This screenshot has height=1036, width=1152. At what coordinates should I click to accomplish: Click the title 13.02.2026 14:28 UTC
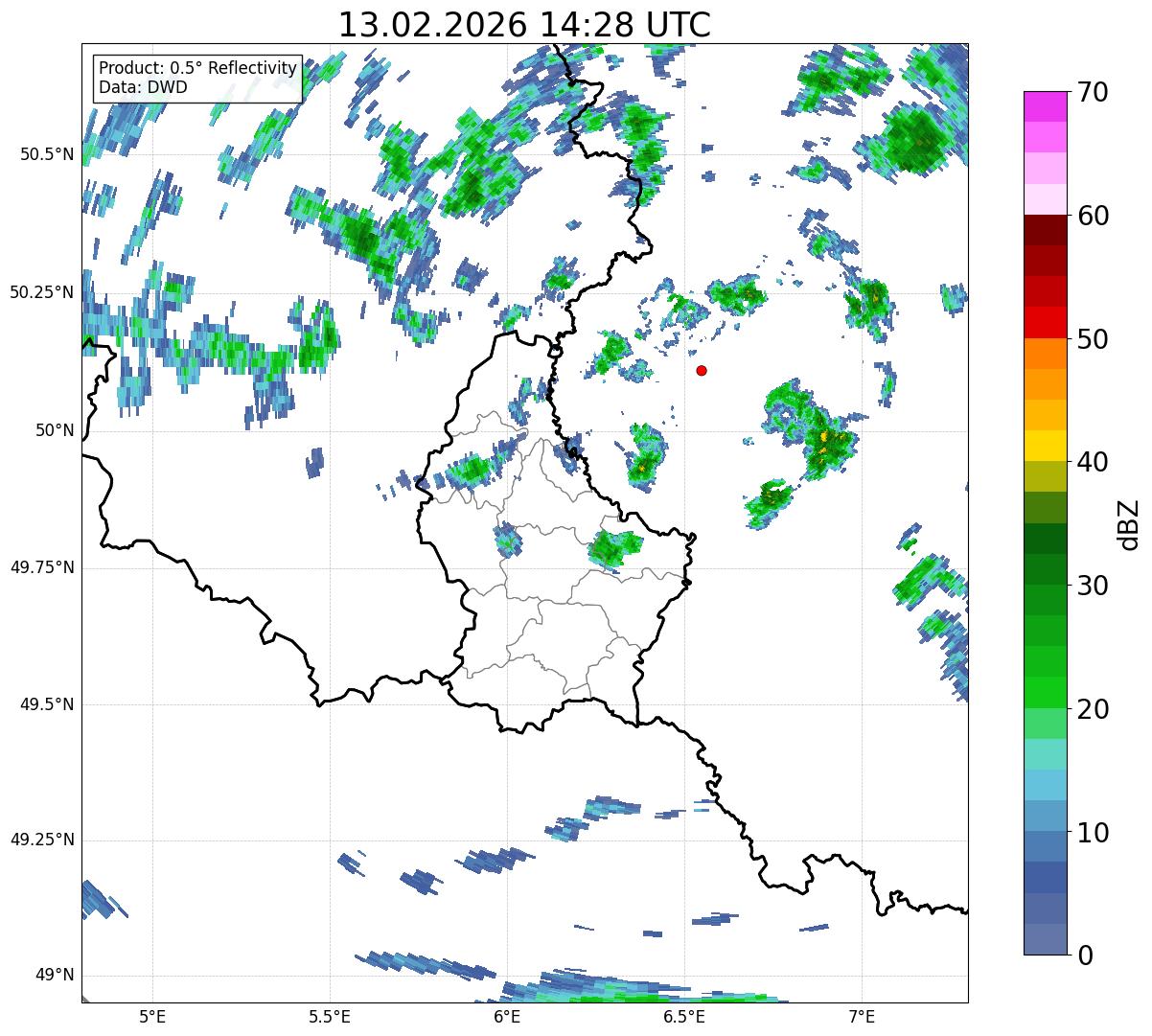click(x=524, y=25)
